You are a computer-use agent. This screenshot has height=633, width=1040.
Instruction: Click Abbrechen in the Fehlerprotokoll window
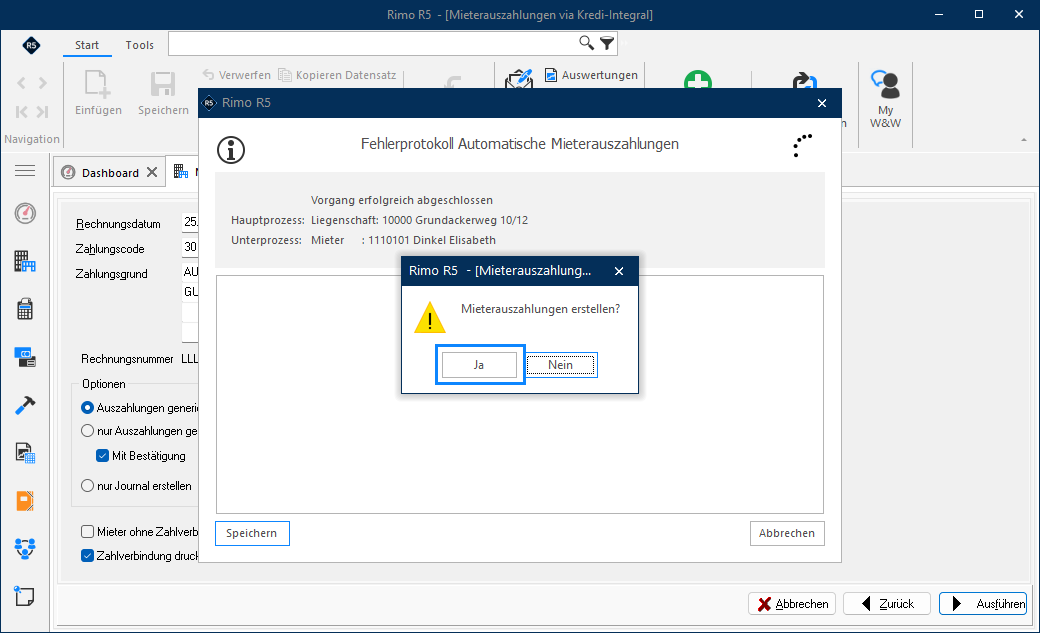[787, 533]
